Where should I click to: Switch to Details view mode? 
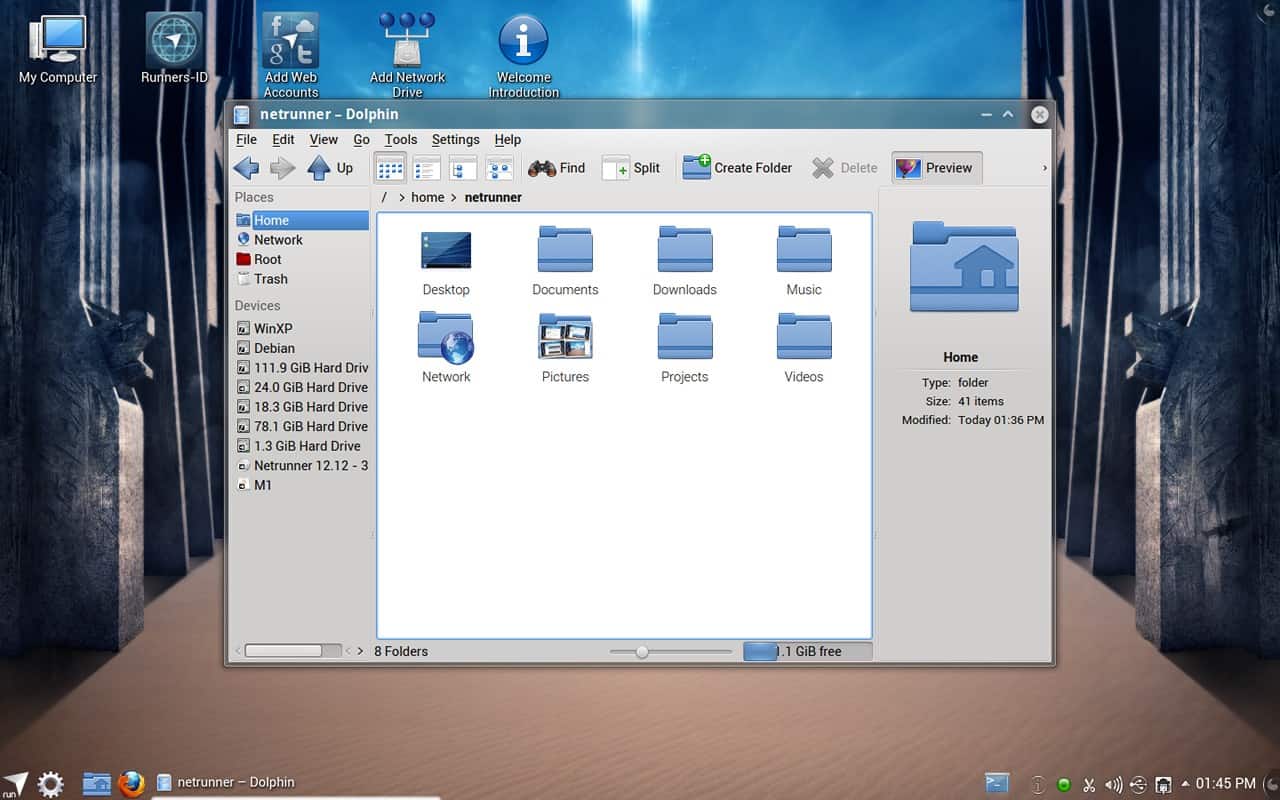pyautogui.click(x=463, y=168)
